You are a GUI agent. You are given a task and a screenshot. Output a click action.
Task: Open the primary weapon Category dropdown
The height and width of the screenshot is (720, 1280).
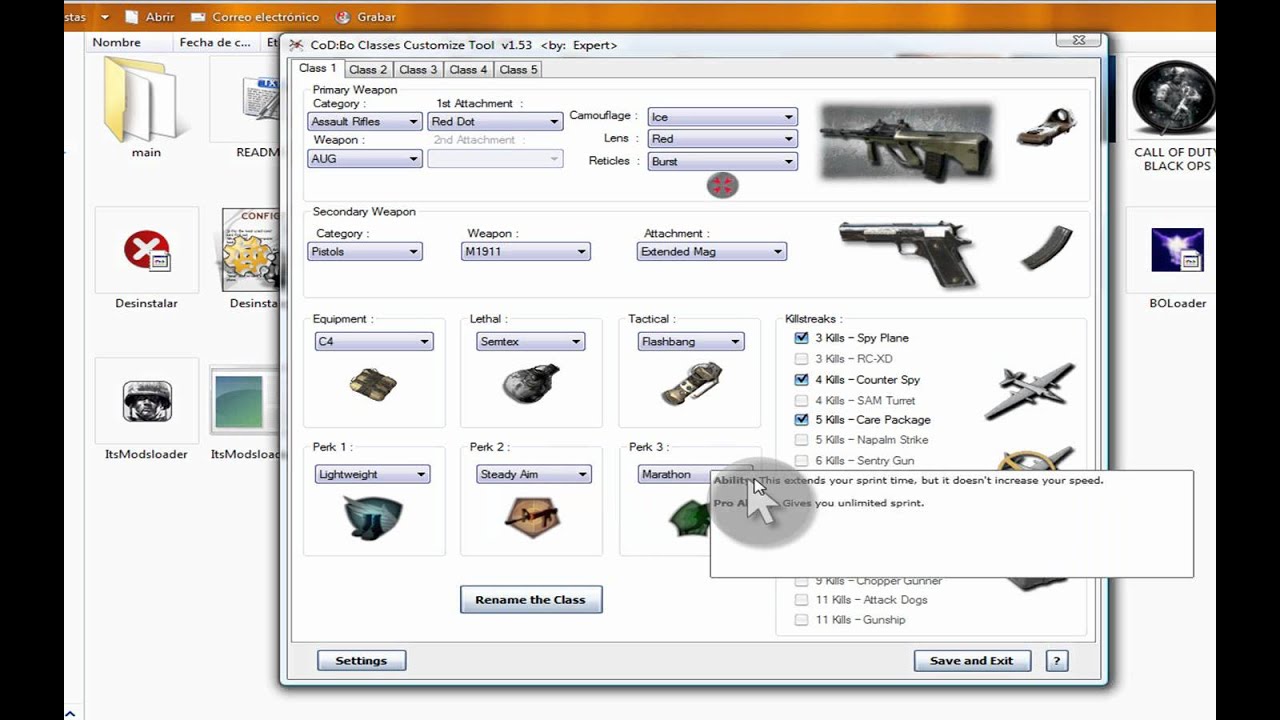point(365,122)
